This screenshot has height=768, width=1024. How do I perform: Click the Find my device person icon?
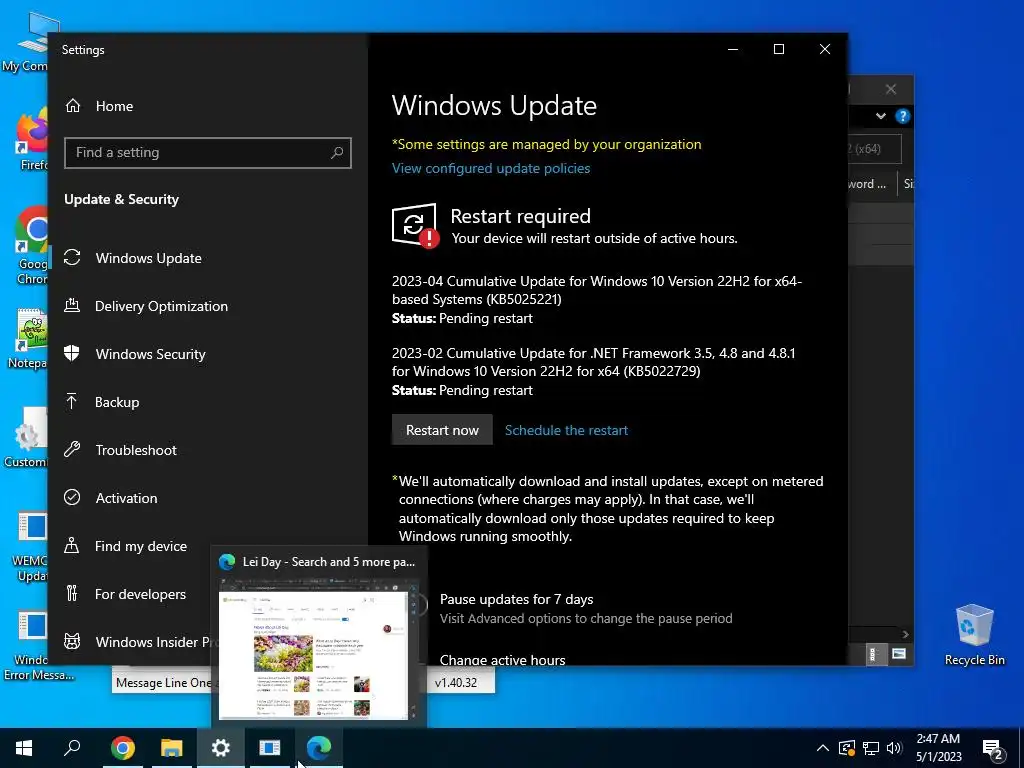72,545
